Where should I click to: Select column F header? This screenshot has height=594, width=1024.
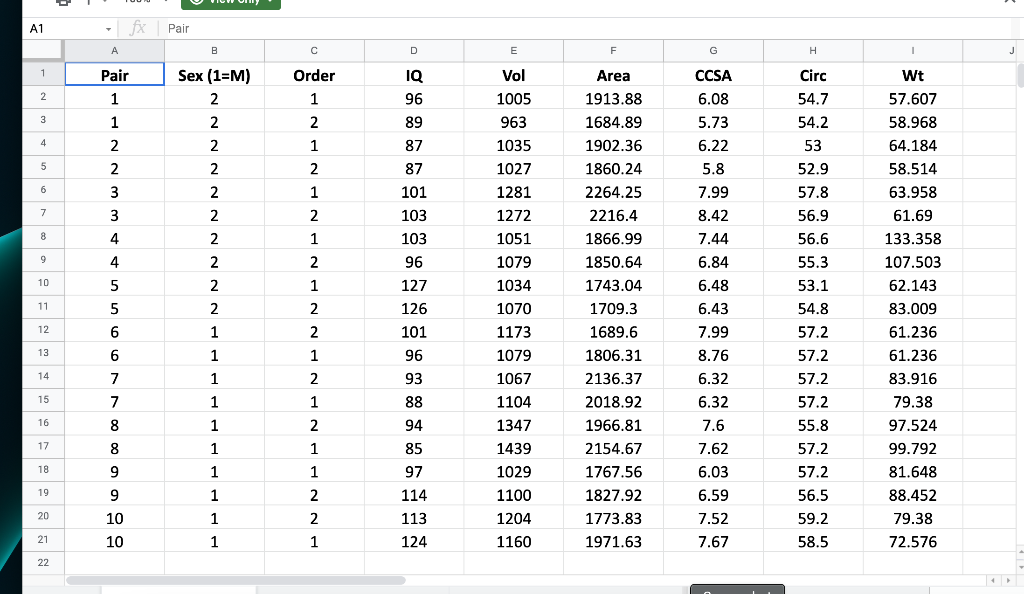pos(613,50)
